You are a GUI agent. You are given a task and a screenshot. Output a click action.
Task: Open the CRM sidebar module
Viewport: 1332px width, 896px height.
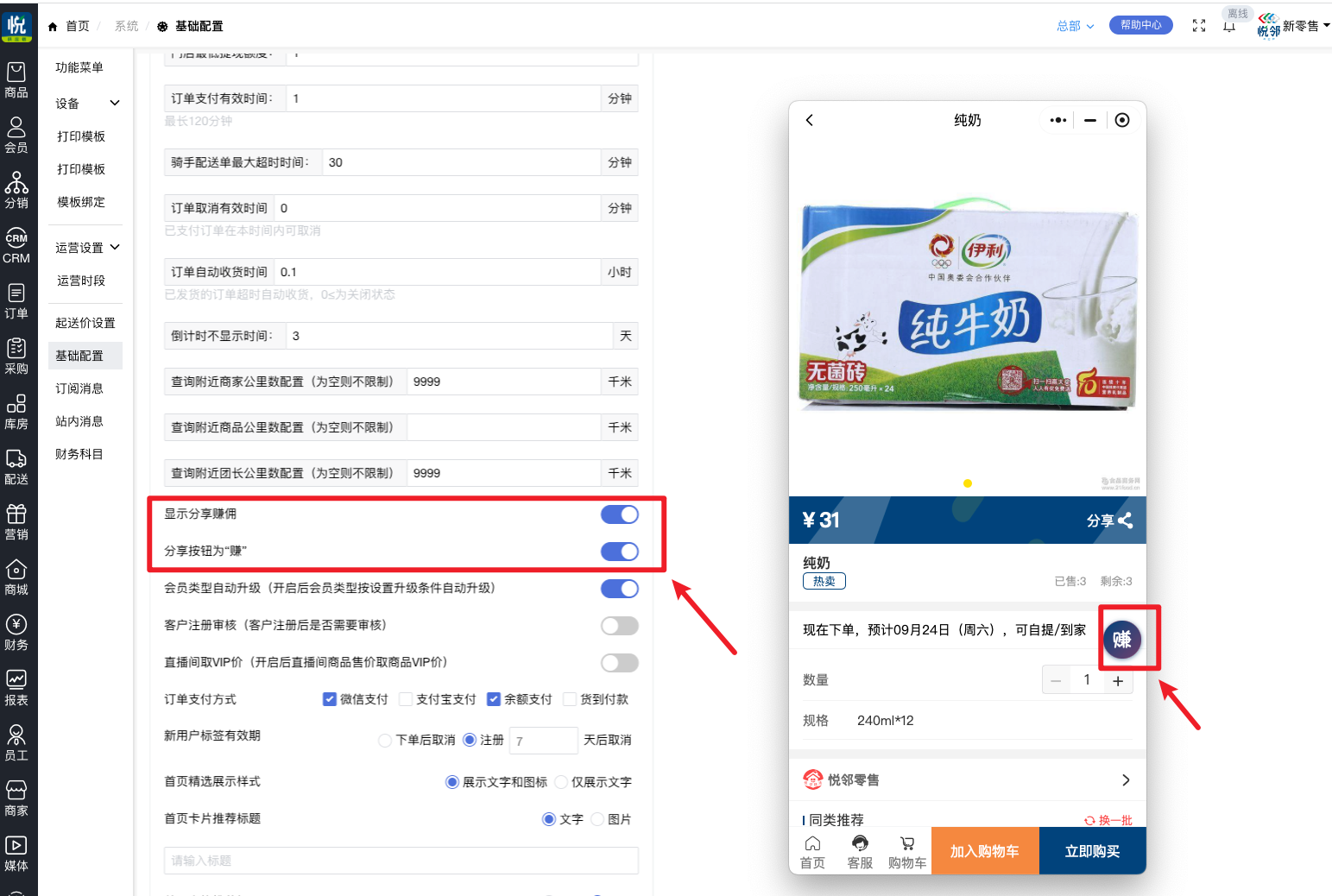click(16, 246)
